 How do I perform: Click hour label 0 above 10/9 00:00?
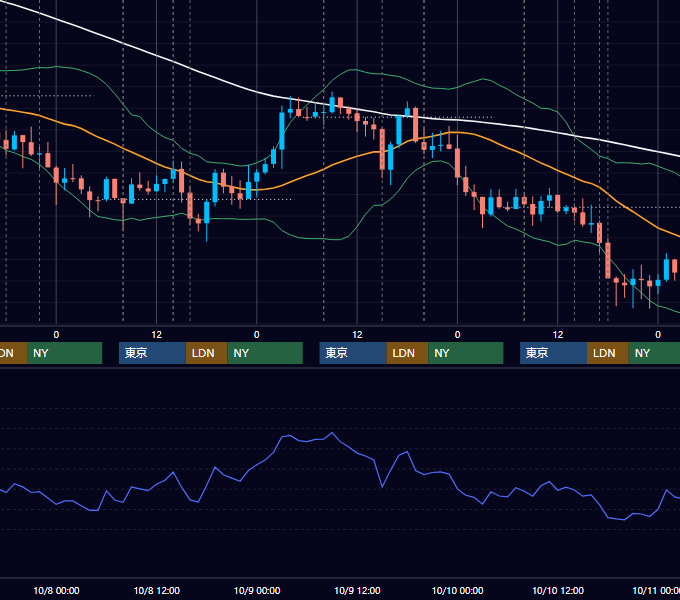click(257, 335)
